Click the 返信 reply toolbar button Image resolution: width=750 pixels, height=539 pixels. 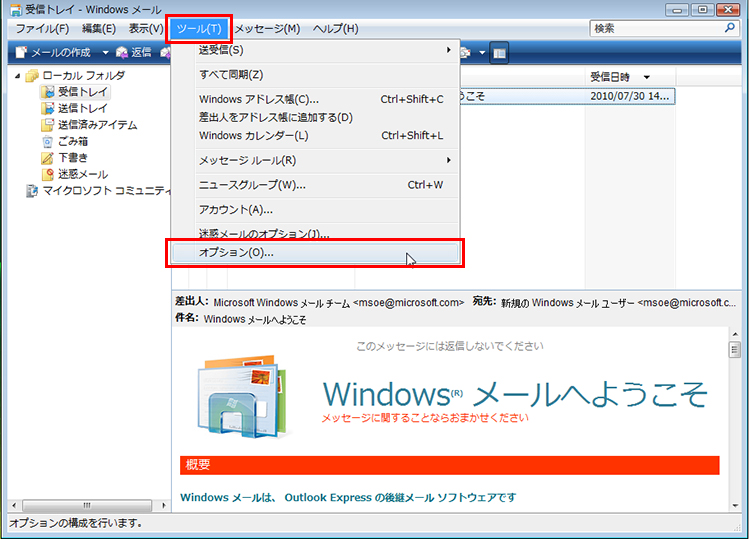pyautogui.click(x=133, y=52)
